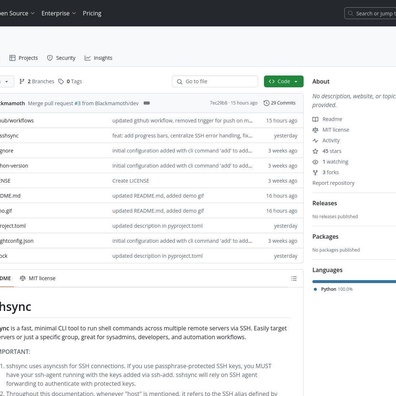Click the history clock icon beside Commits
The width and height of the screenshot is (396, 396).
coord(266,103)
